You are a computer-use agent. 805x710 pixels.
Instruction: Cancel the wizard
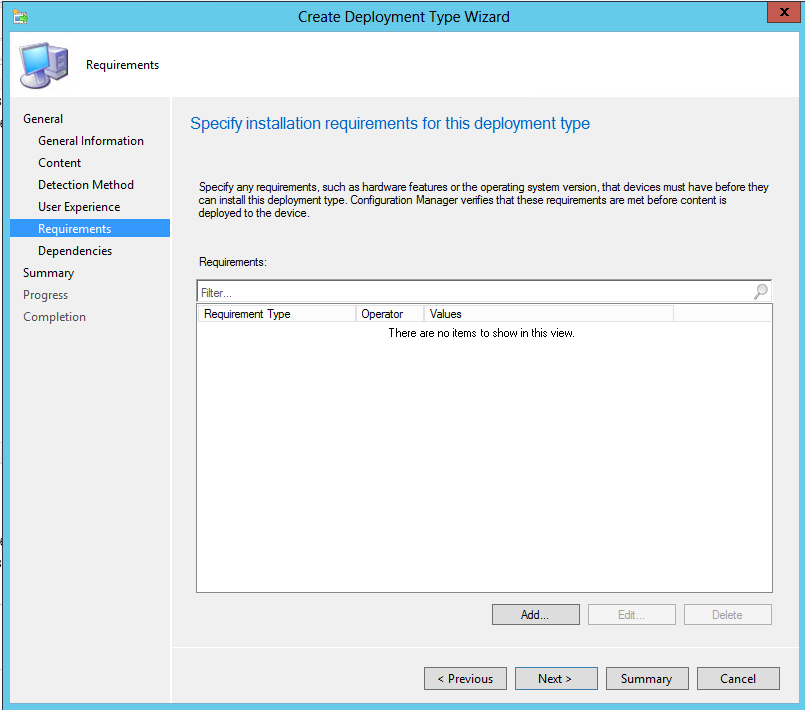[x=738, y=679]
